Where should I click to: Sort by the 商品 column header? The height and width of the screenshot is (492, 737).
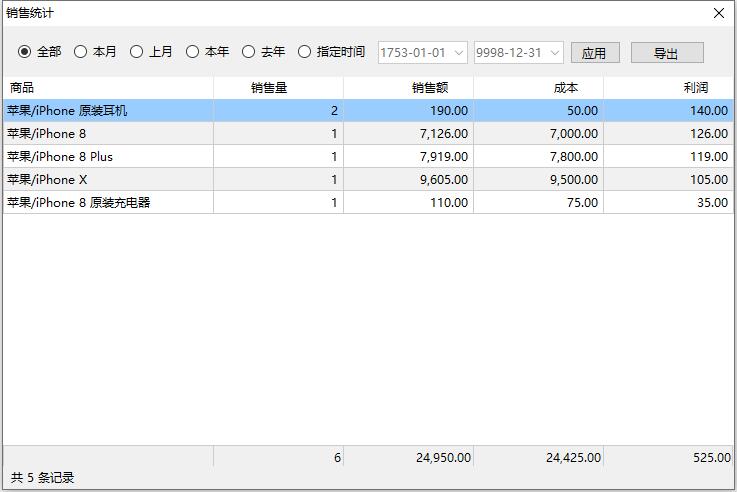pos(108,87)
